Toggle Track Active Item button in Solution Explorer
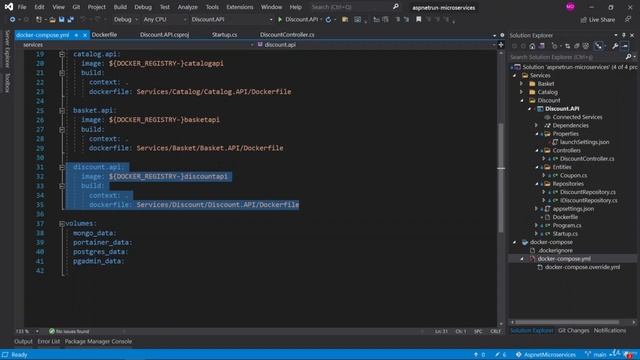 click(598, 46)
